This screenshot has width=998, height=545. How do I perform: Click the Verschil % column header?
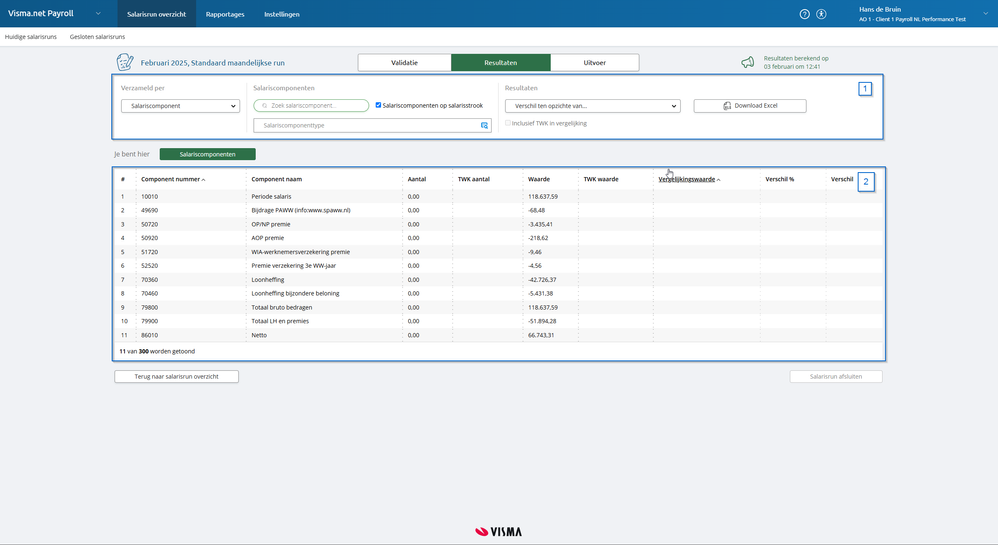[x=780, y=180]
